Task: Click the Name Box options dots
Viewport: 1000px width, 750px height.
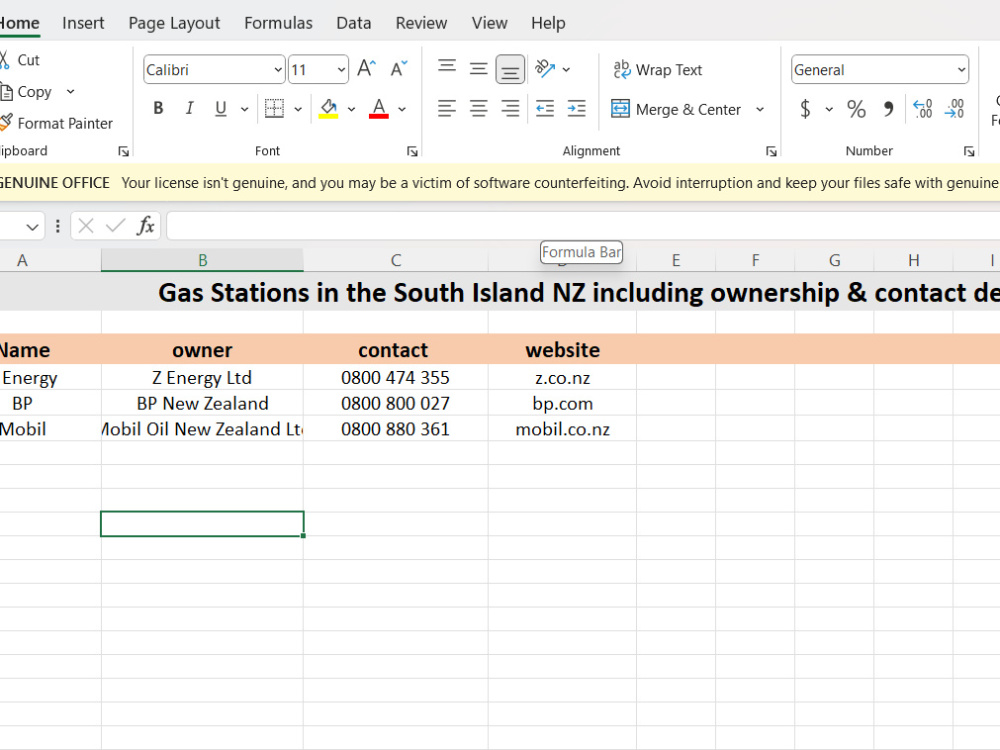Action: point(57,226)
